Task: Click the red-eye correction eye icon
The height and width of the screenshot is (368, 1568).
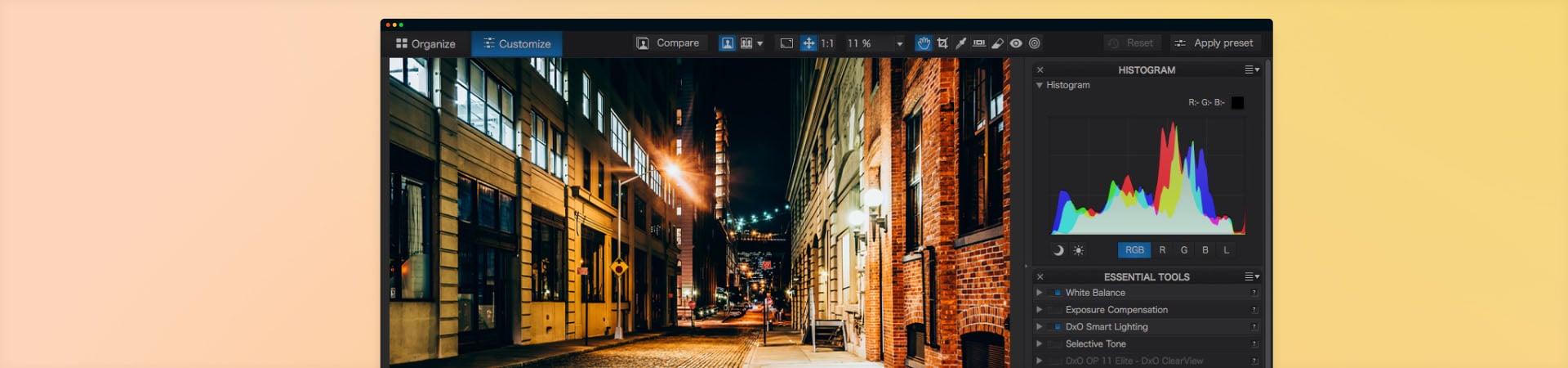Action: [x=1016, y=43]
